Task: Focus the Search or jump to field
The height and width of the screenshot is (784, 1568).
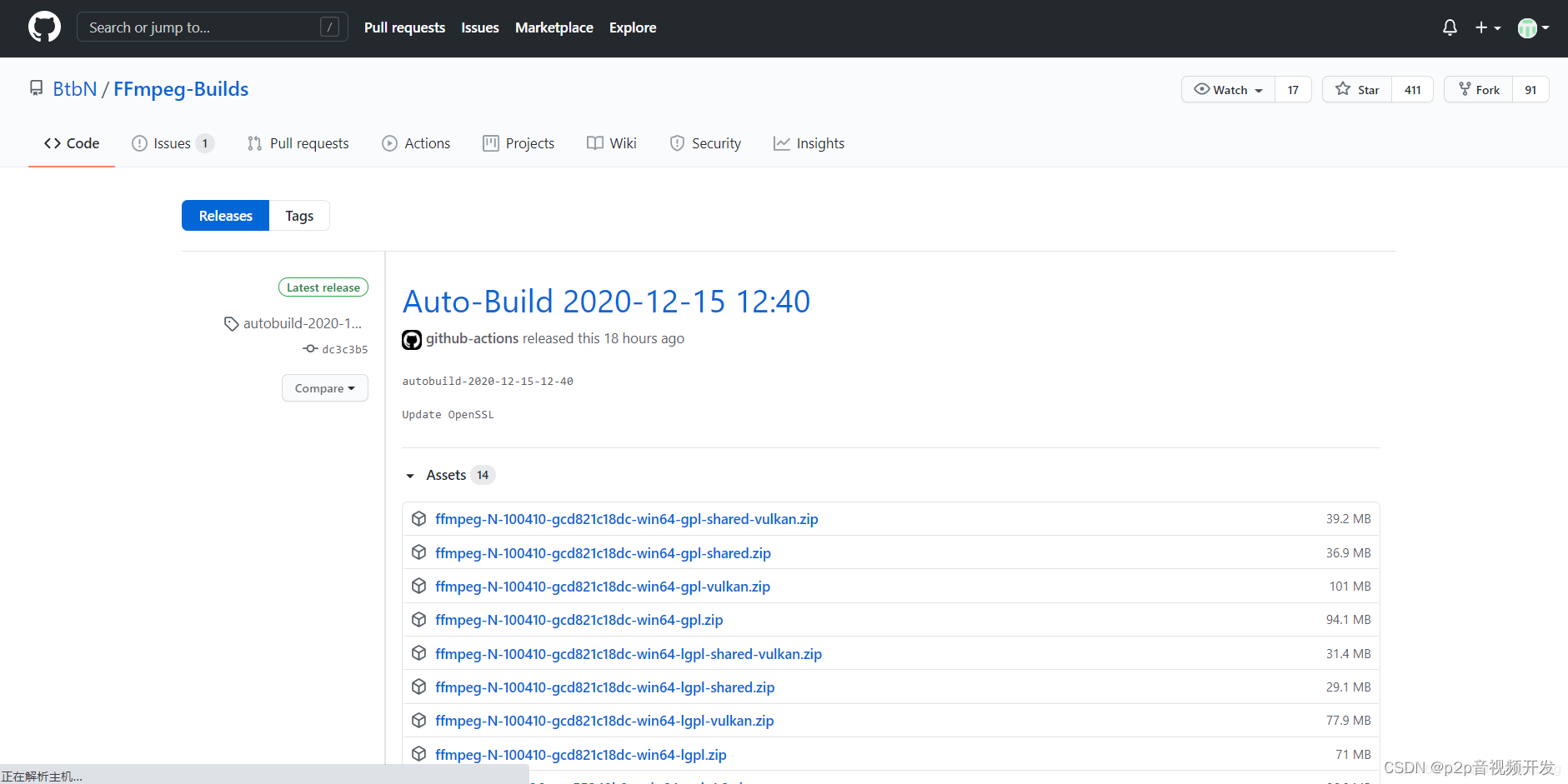Action: 213,27
